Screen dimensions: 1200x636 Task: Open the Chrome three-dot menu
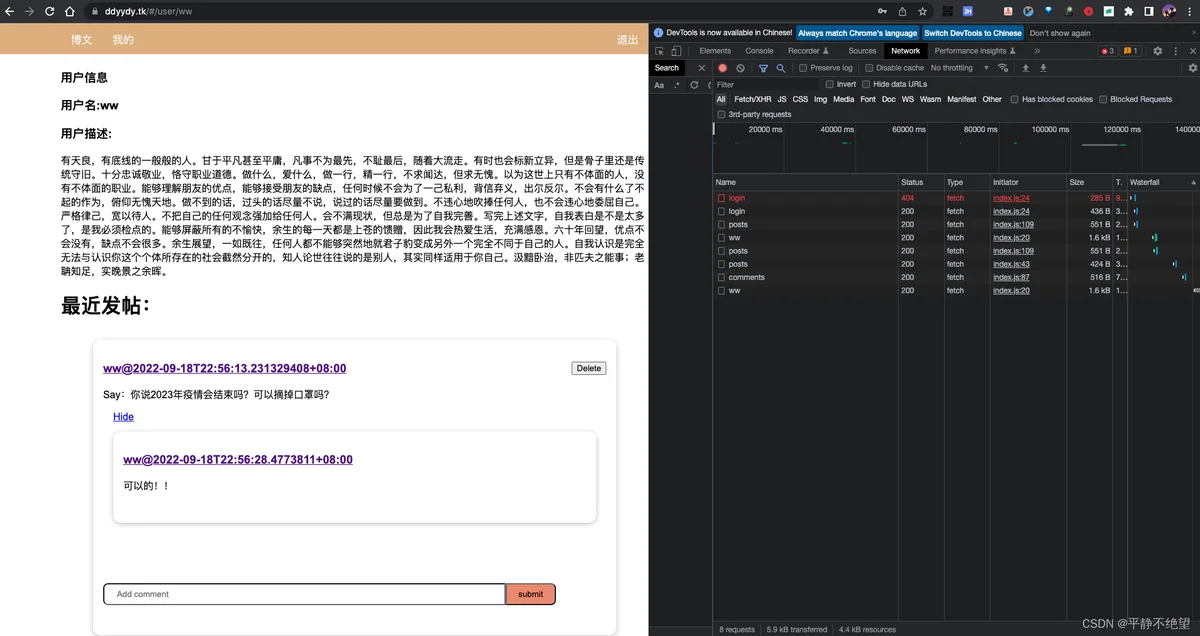tap(1189, 11)
